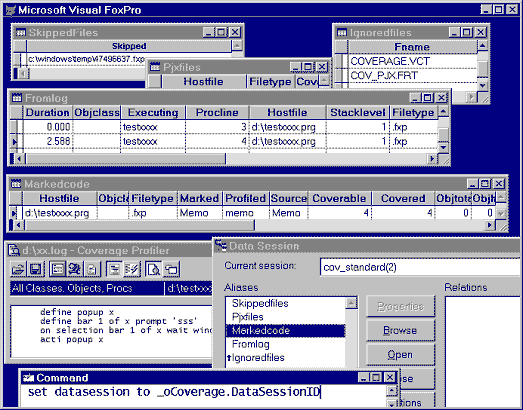
Task: Select Markedcode in the Aliases list
Action: click(286, 331)
